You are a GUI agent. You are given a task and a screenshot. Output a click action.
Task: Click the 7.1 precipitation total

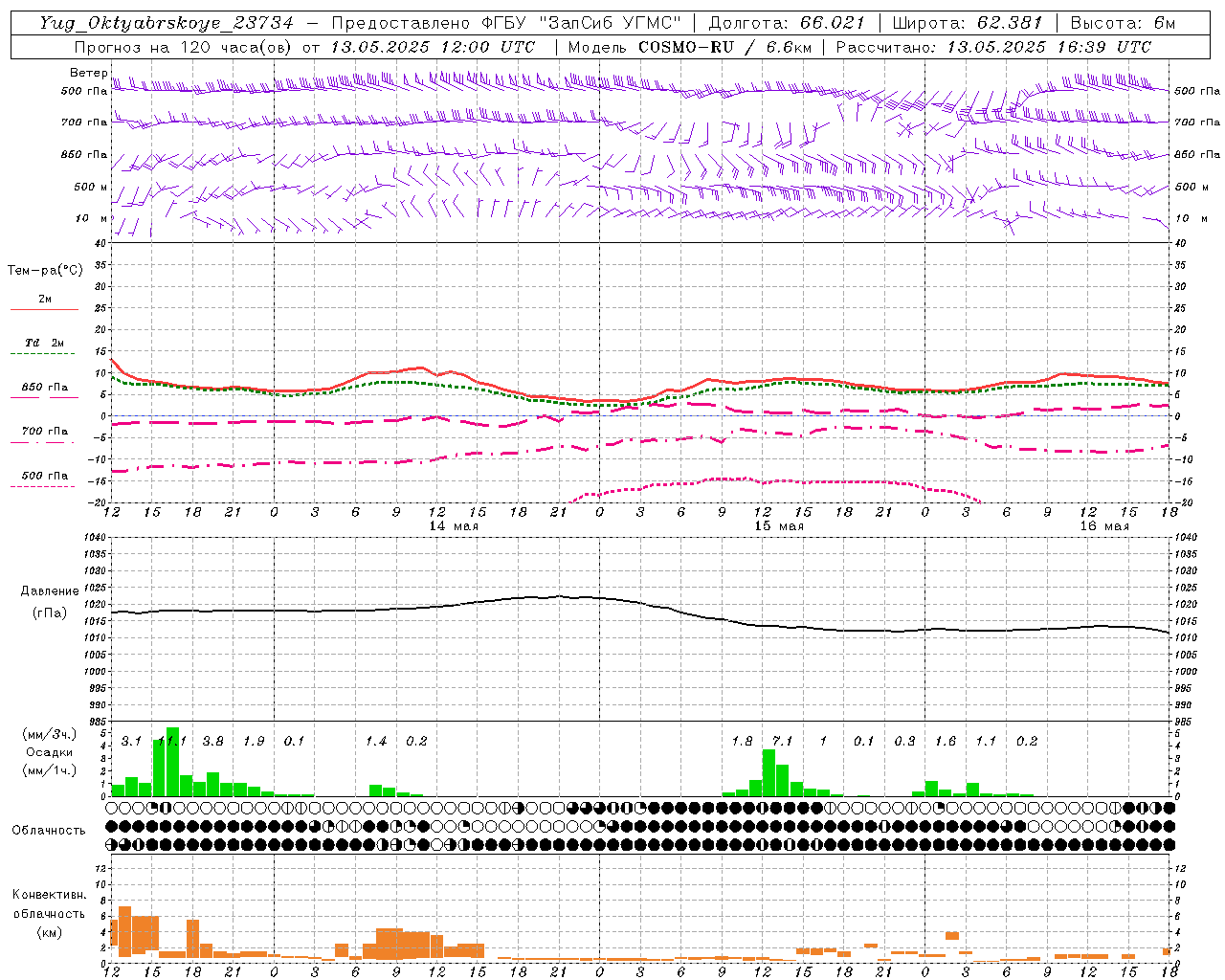[783, 742]
